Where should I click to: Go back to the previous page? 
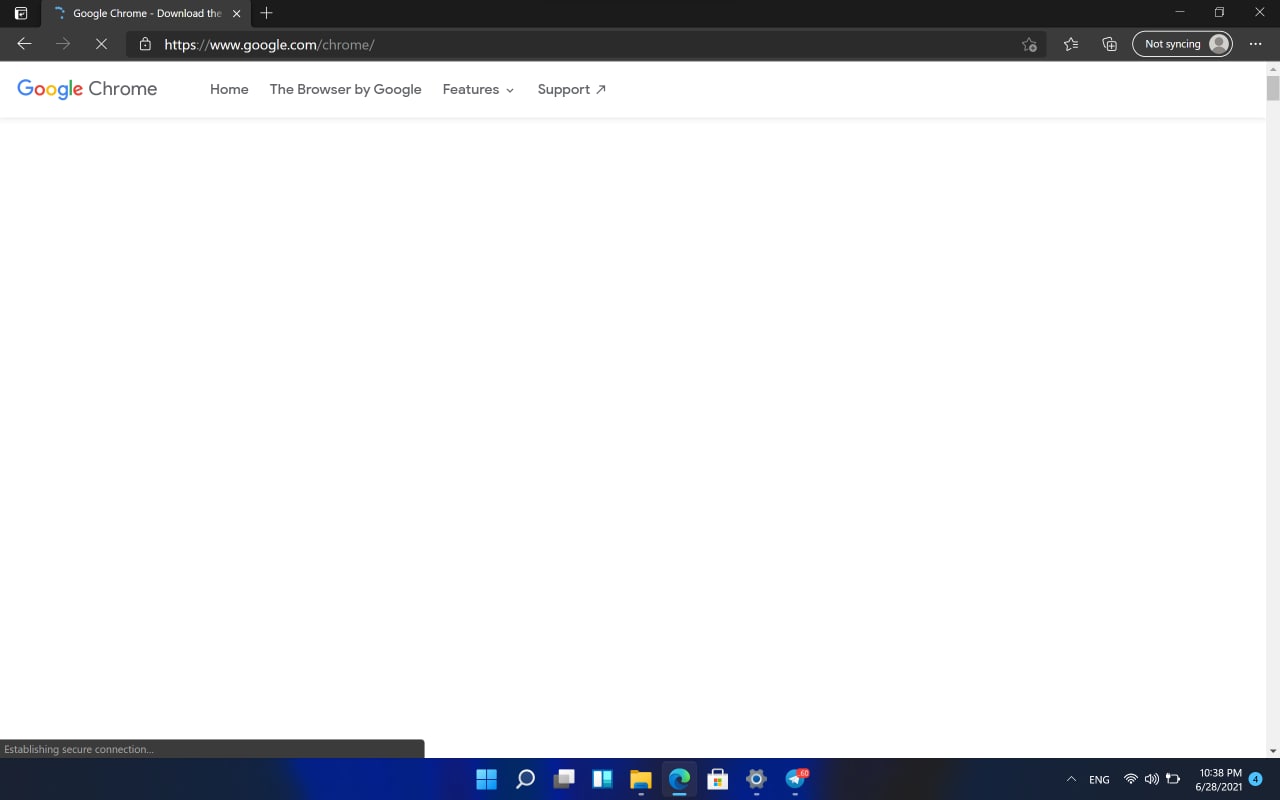click(25, 44)
